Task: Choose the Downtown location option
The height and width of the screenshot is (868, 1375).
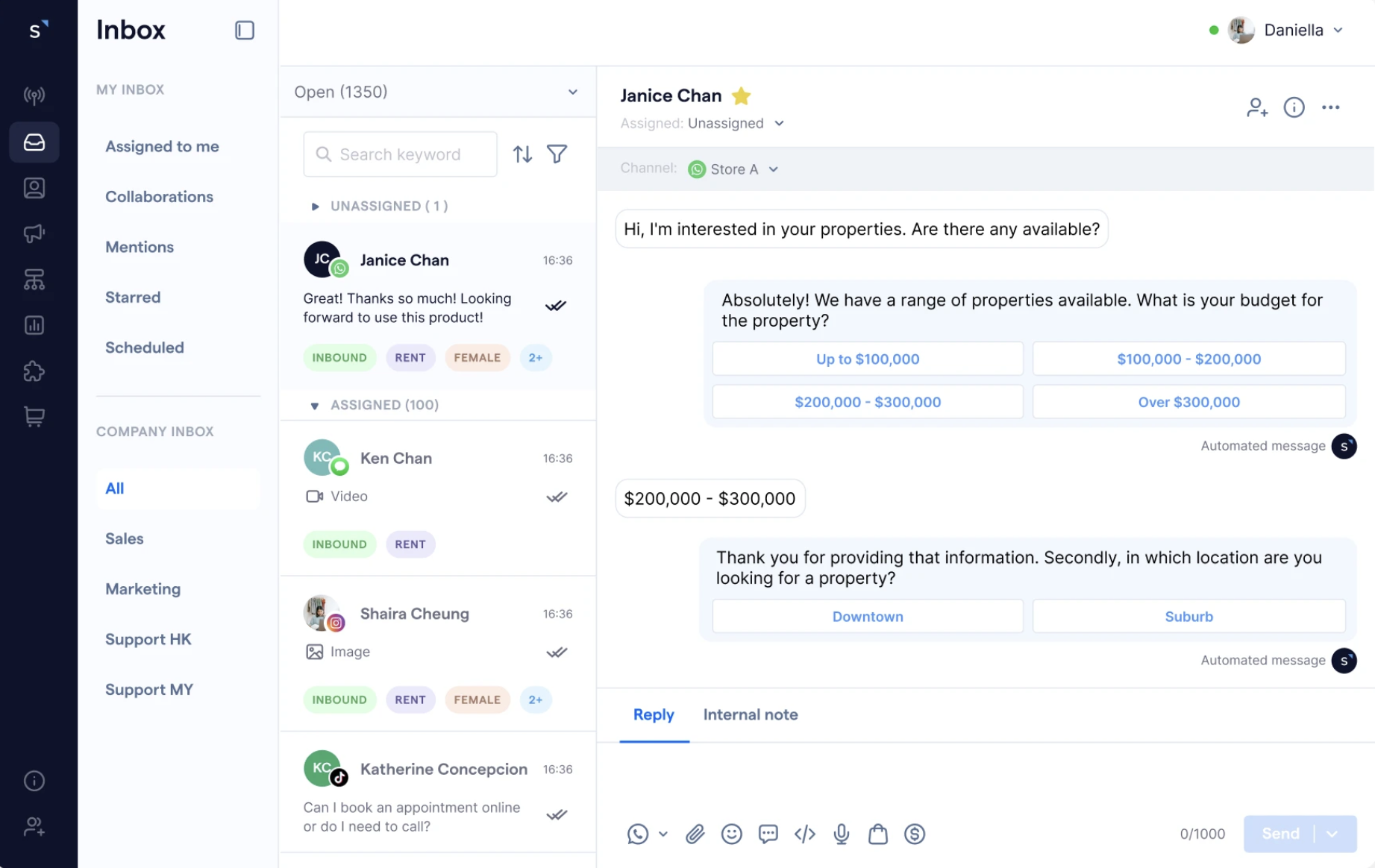Action: coord(867,617)
